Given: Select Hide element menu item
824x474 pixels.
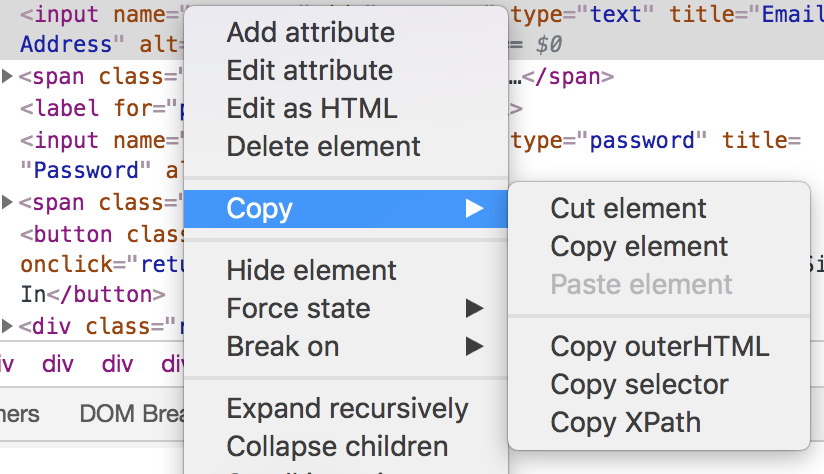Looking at the screenshot, I should click(x=345, y=271).
